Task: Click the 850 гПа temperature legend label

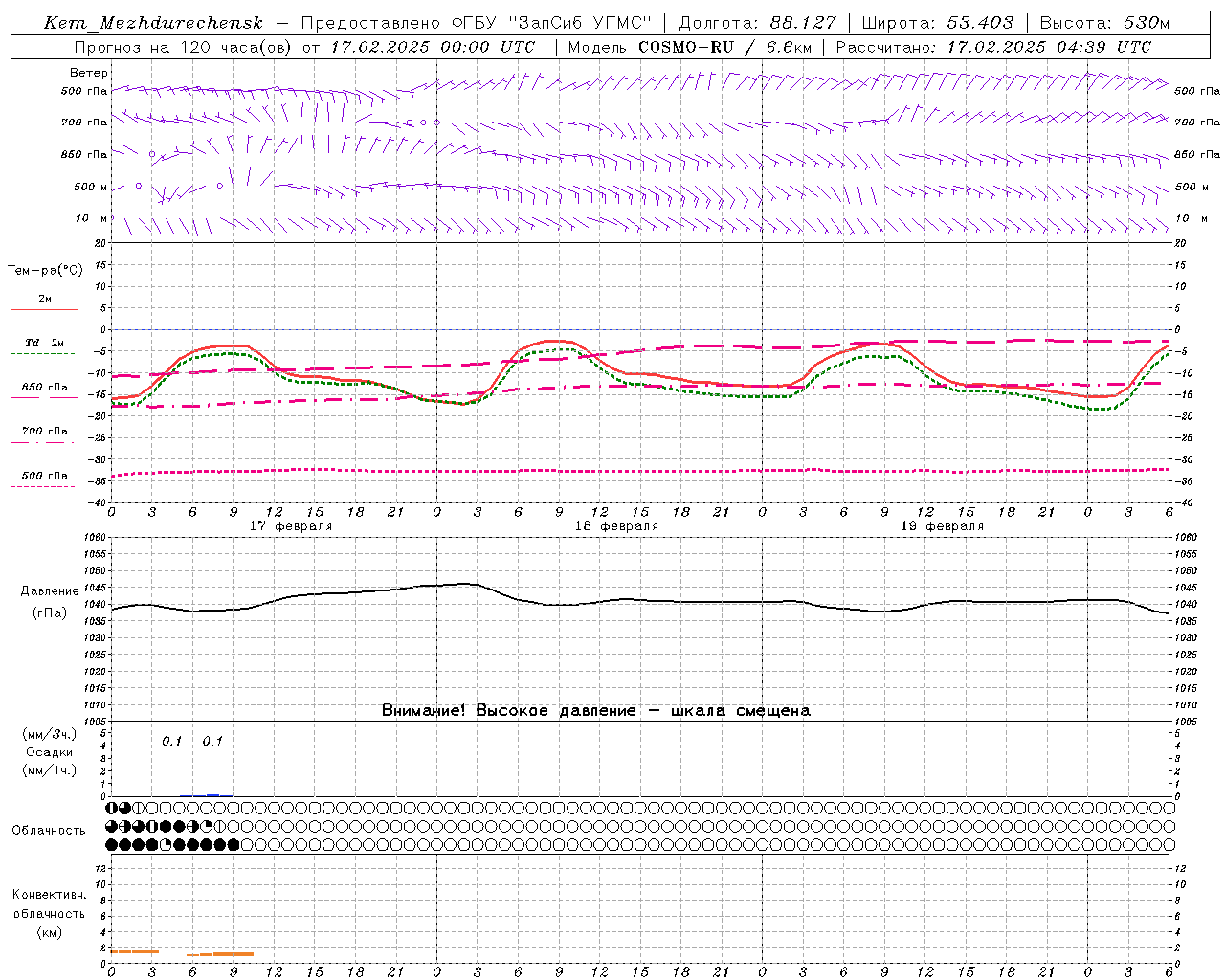Action: pos(45,388)
